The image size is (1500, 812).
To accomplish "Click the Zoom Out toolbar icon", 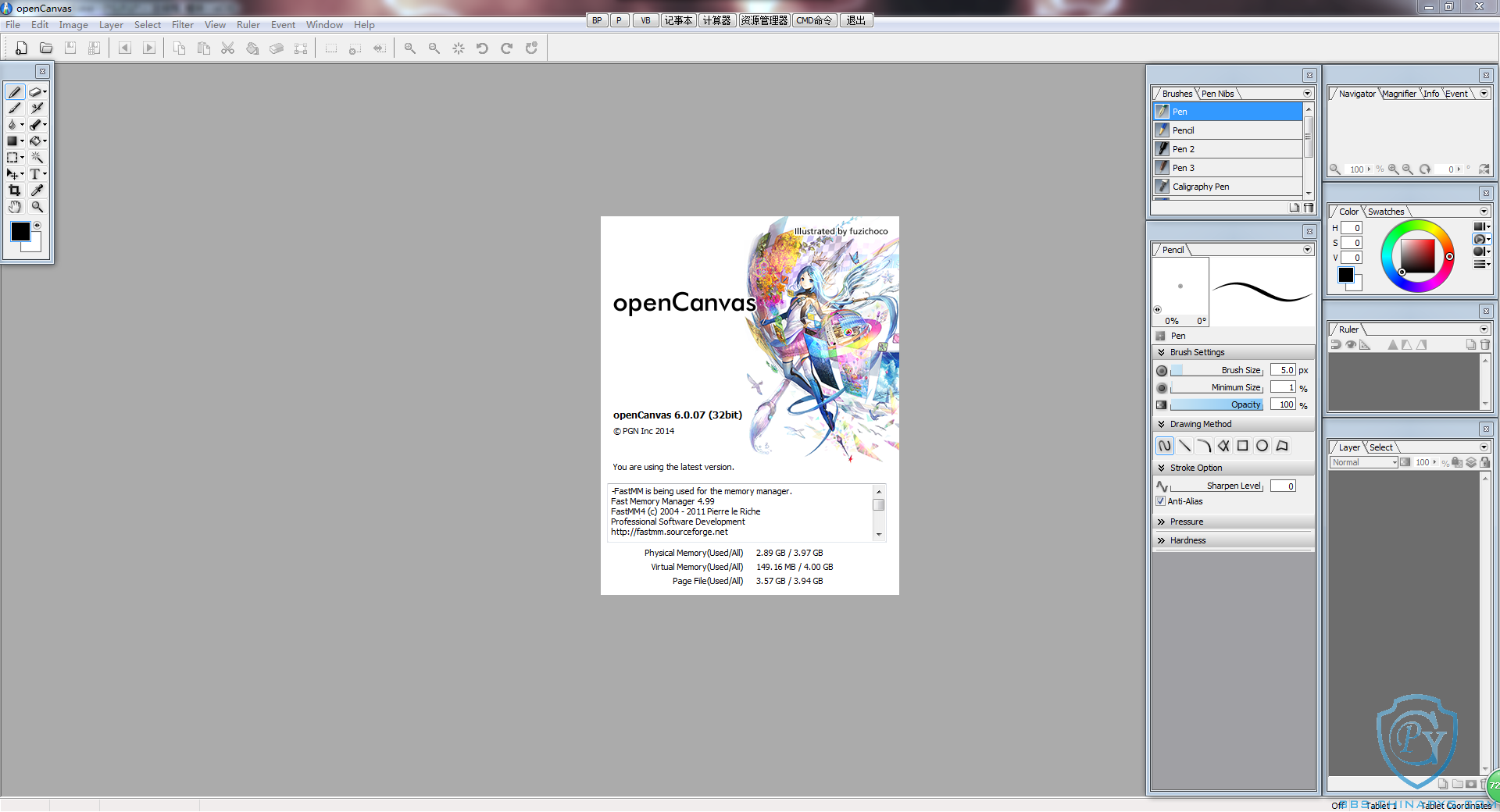I will 434,48.
